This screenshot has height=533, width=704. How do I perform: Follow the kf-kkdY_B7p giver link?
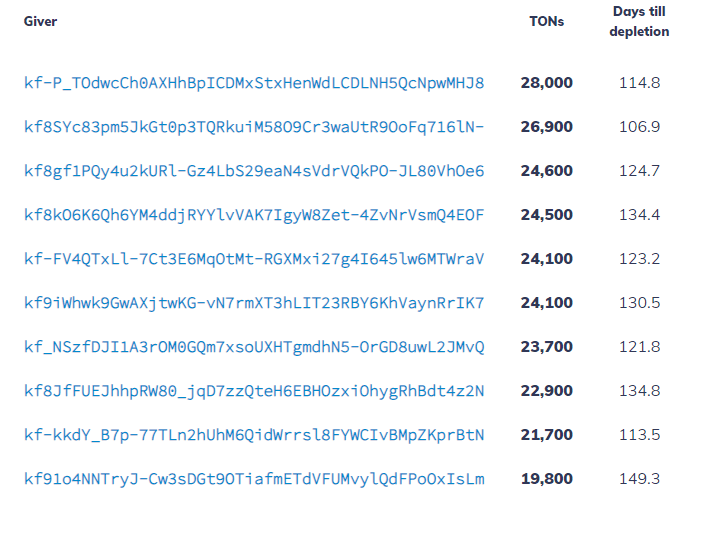(x=254, y=435)
